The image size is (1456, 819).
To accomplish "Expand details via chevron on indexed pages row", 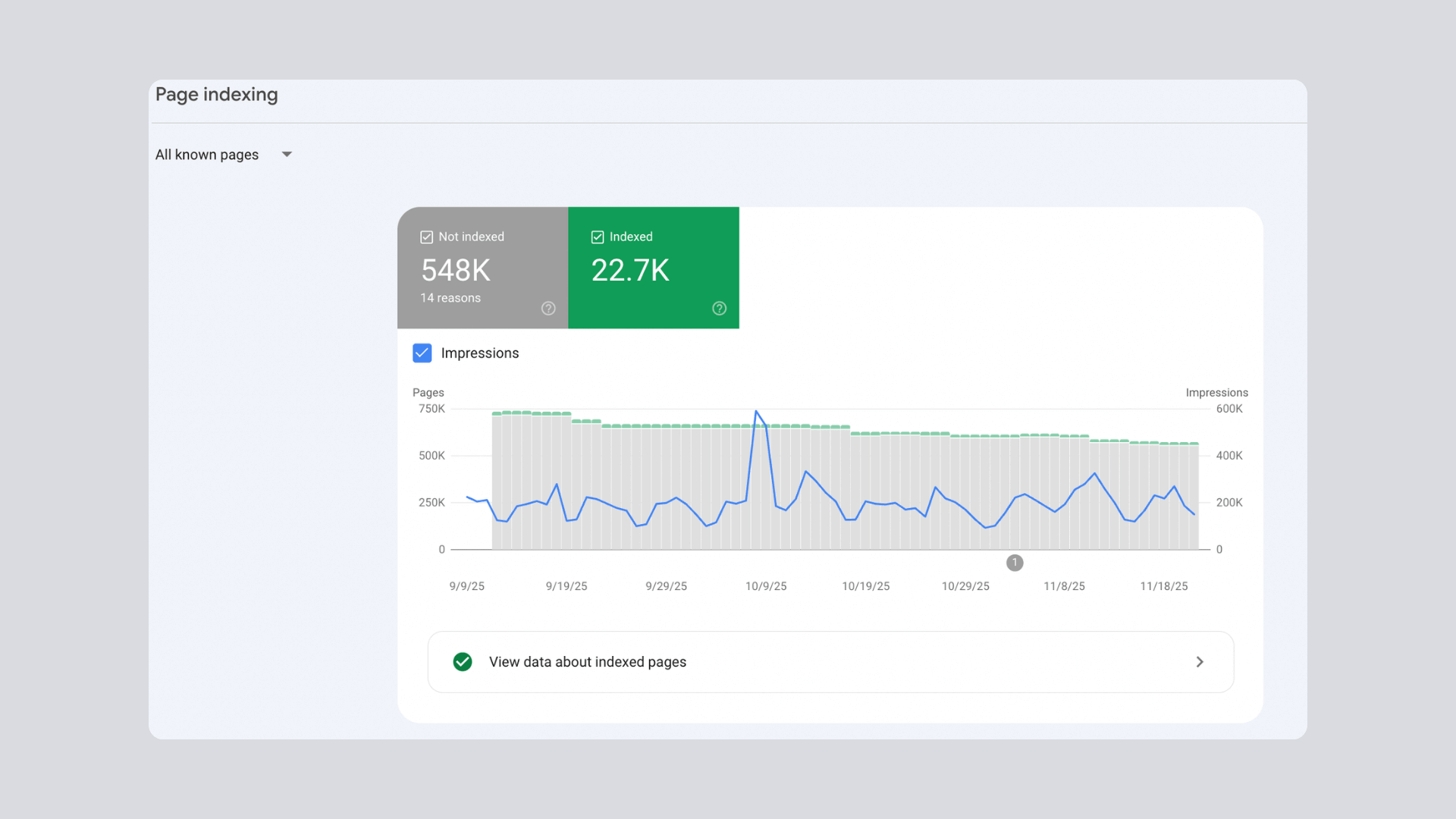I will [x=1200, y=662].
